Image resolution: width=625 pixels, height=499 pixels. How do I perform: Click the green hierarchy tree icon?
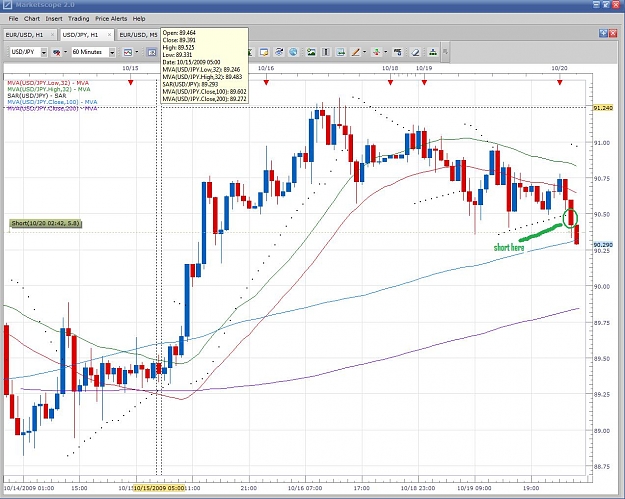click(433, 52)
